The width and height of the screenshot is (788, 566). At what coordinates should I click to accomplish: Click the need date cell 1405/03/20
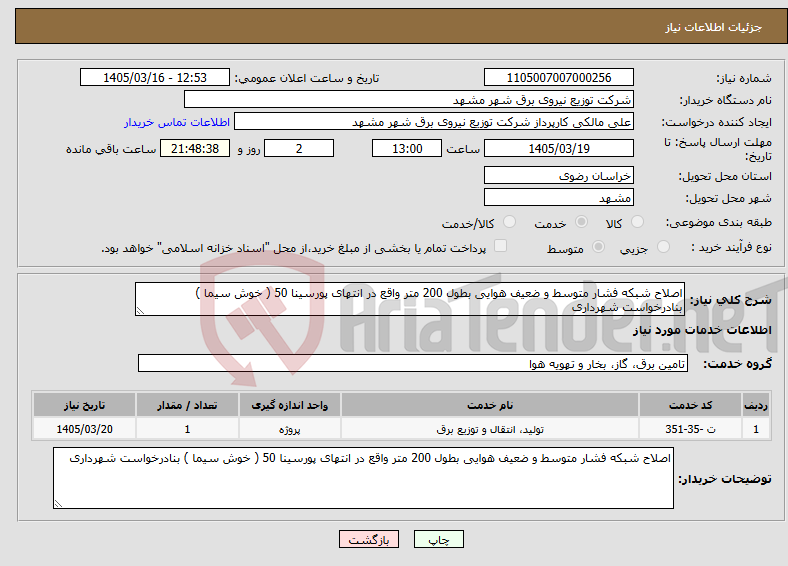click(x=84, y=429)
